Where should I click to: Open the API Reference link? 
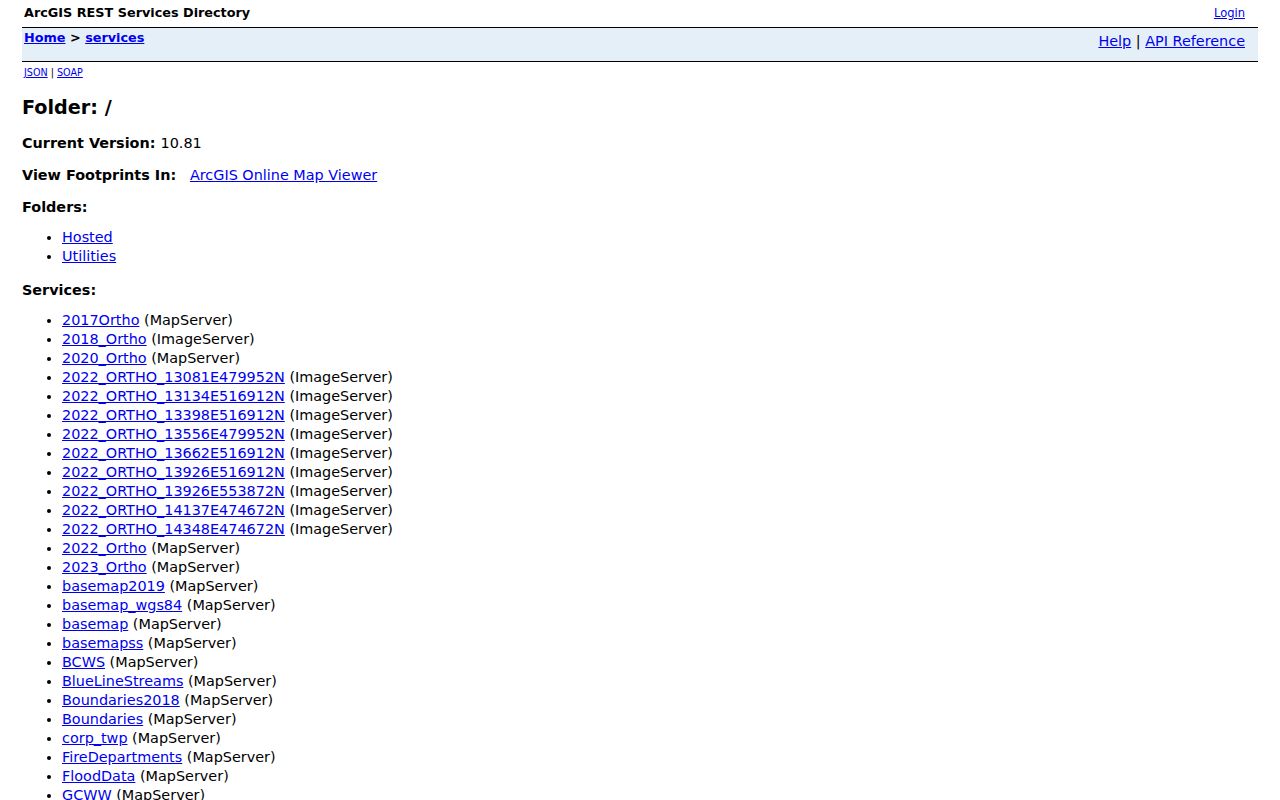1195,41
